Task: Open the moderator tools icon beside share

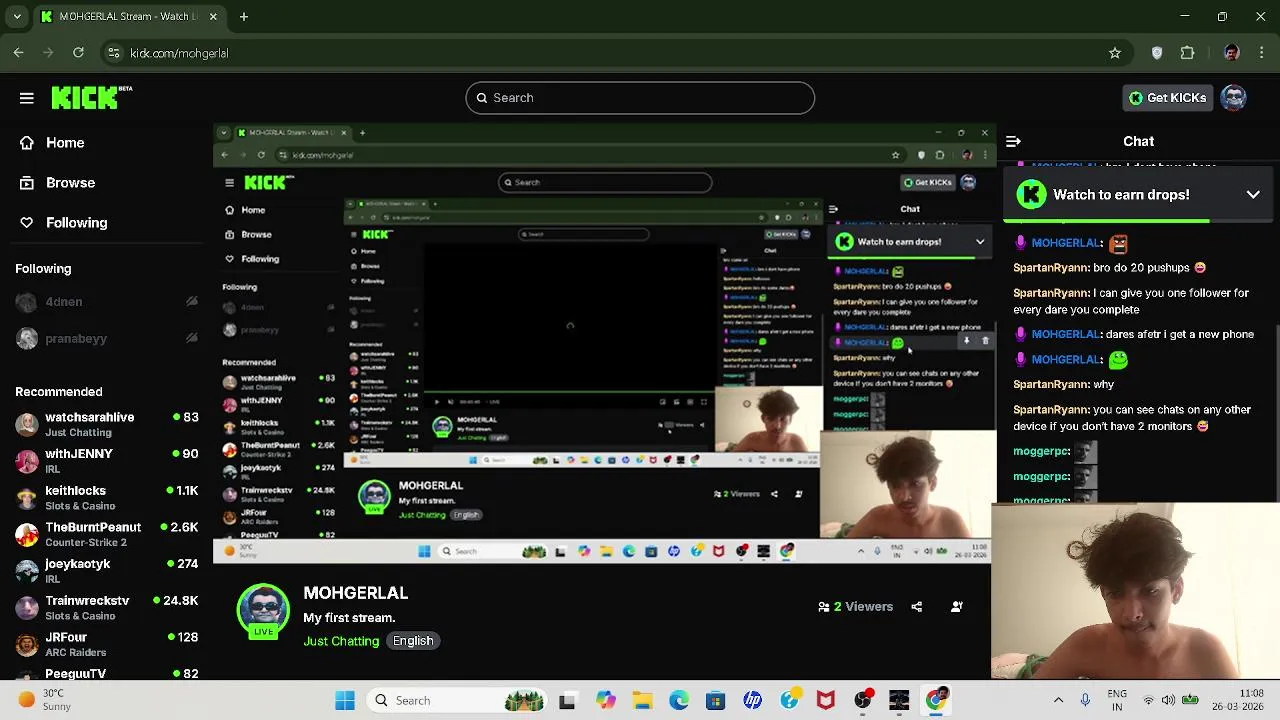Action: coord(957,606)
